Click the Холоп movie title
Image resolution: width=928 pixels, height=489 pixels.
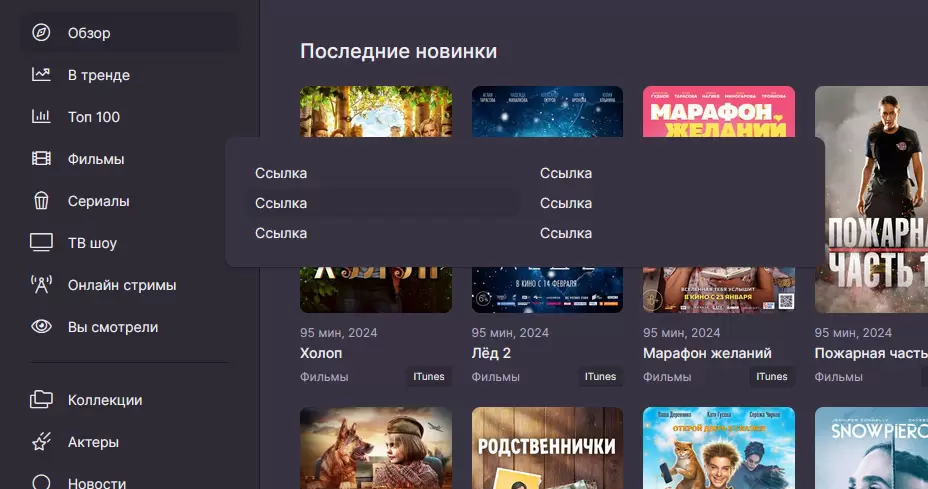[x=321, y=353]
